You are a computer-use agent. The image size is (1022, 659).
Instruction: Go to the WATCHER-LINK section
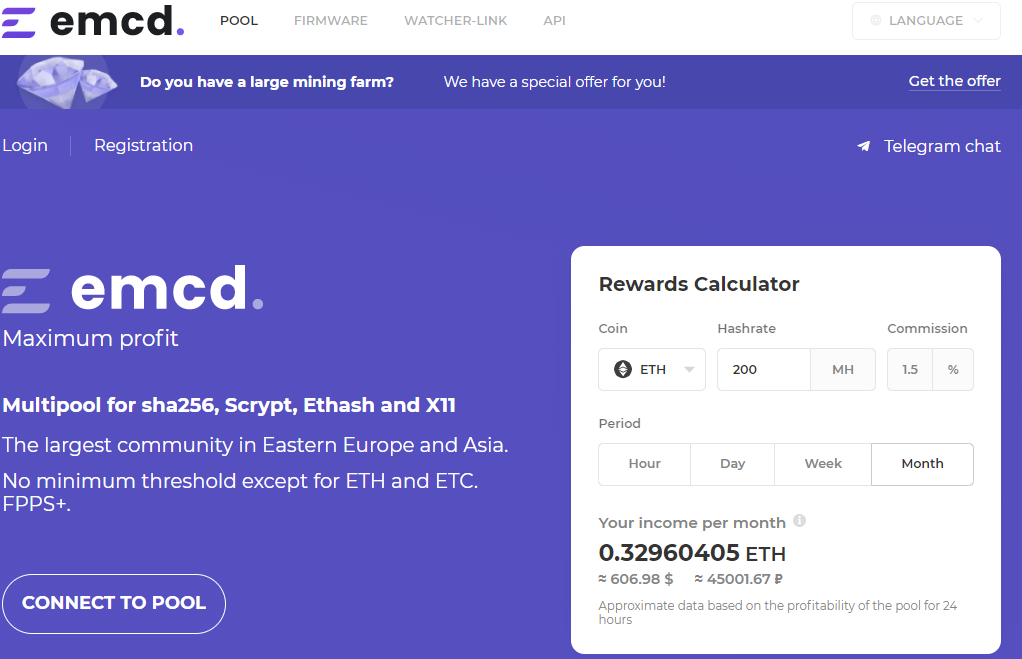tap(455, 20)
